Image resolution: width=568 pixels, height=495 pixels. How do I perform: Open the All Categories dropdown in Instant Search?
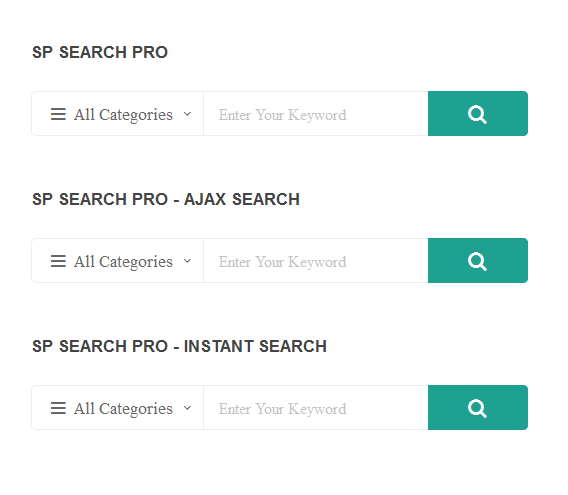pyautogui.click(x=118, y=408)
